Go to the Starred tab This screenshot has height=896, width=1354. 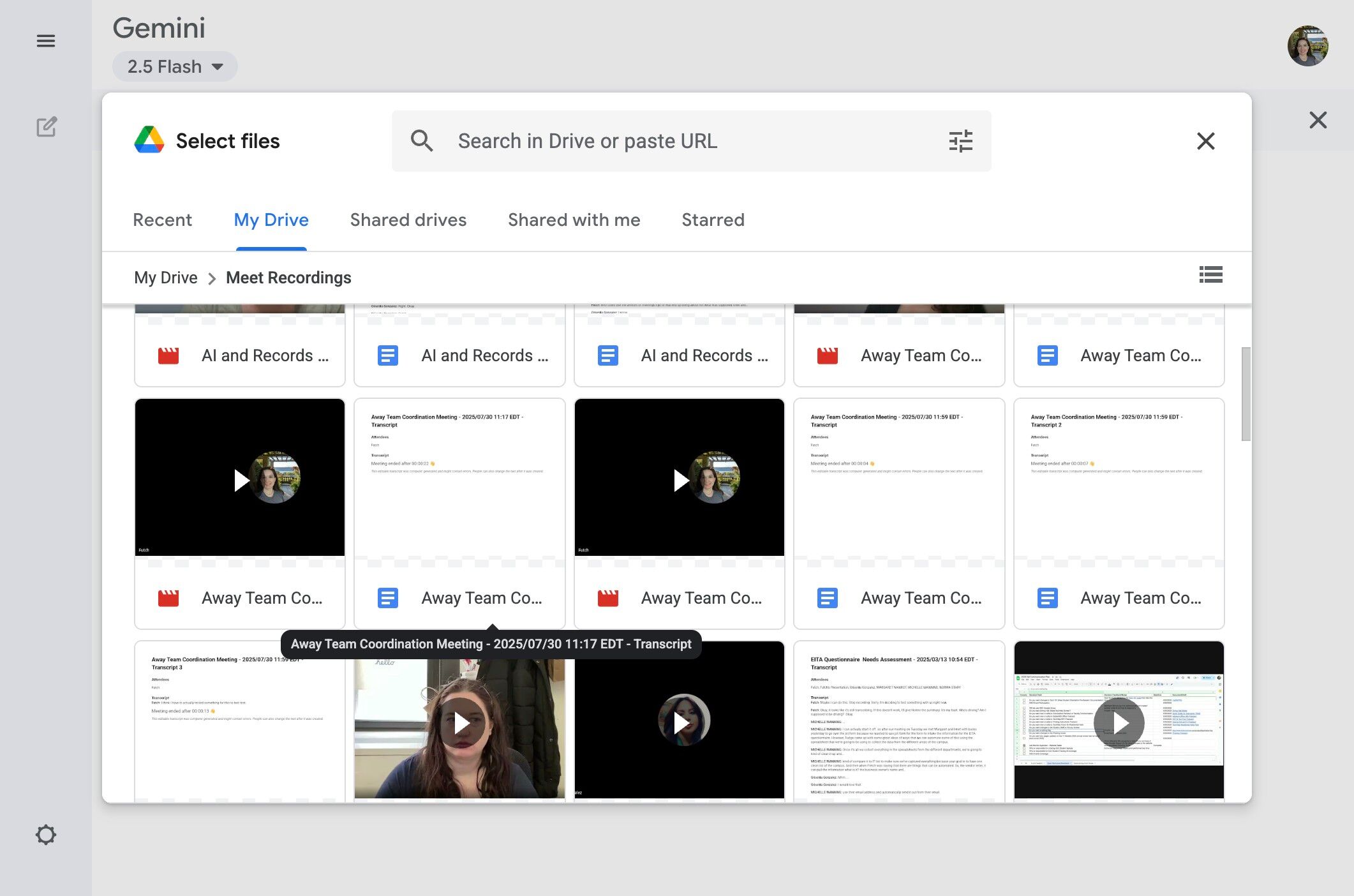click(713, 220)
